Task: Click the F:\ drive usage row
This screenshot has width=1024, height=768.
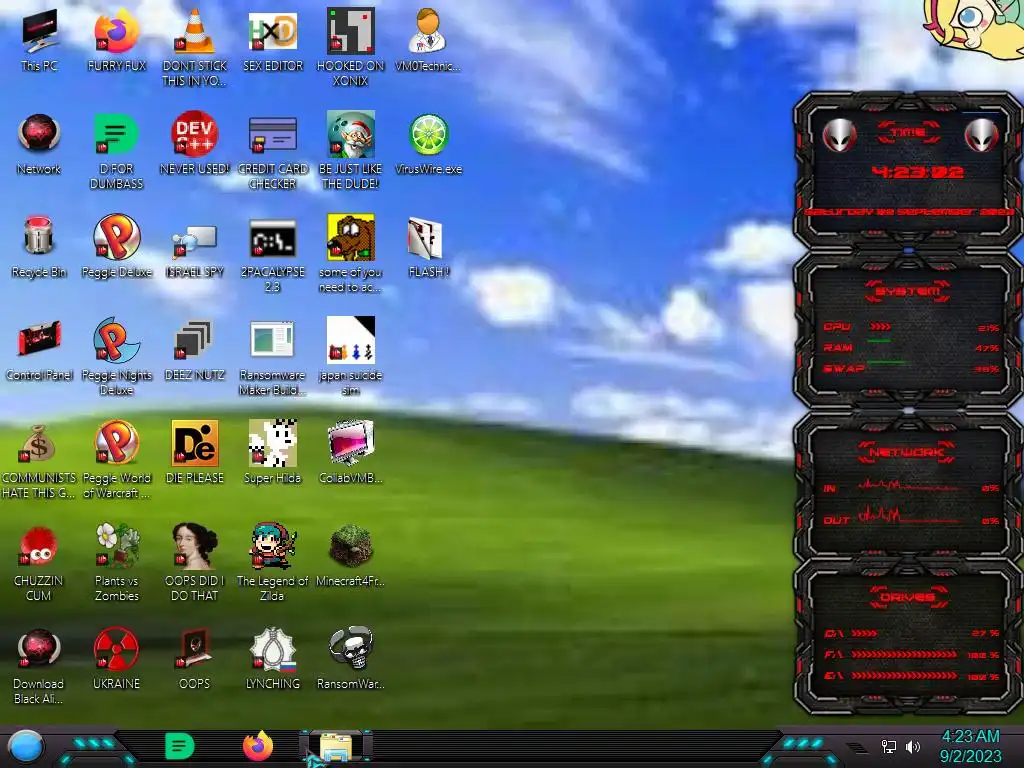Action: tap(912, 654)
